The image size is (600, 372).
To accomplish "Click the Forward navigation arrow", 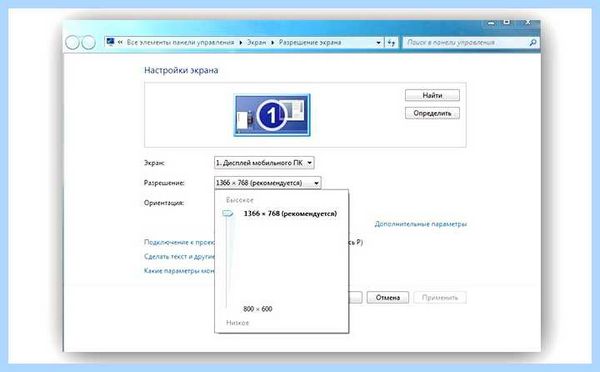I will pos(88,42).
